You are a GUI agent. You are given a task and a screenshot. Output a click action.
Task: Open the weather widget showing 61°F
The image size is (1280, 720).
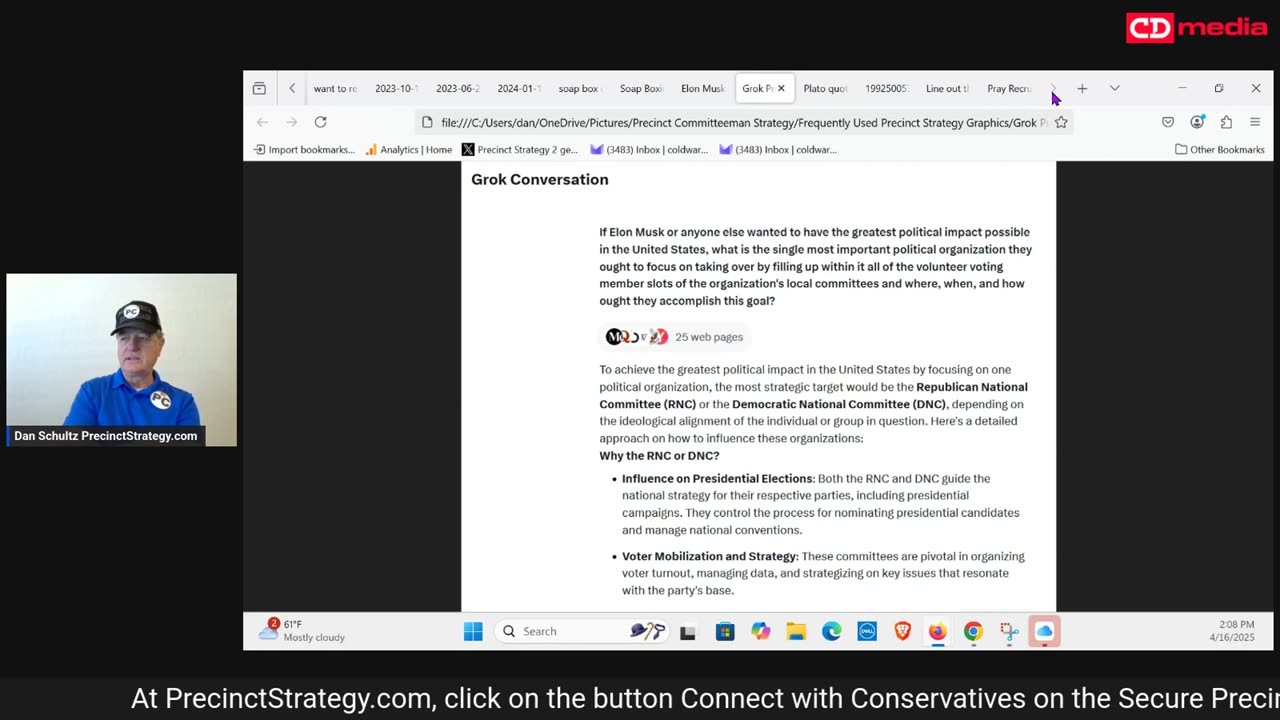302,631
